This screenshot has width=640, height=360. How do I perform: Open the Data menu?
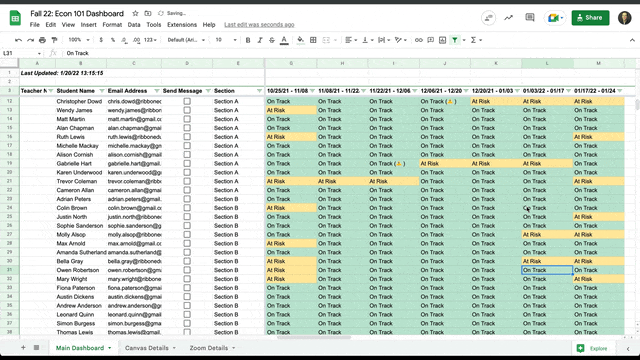134,25
